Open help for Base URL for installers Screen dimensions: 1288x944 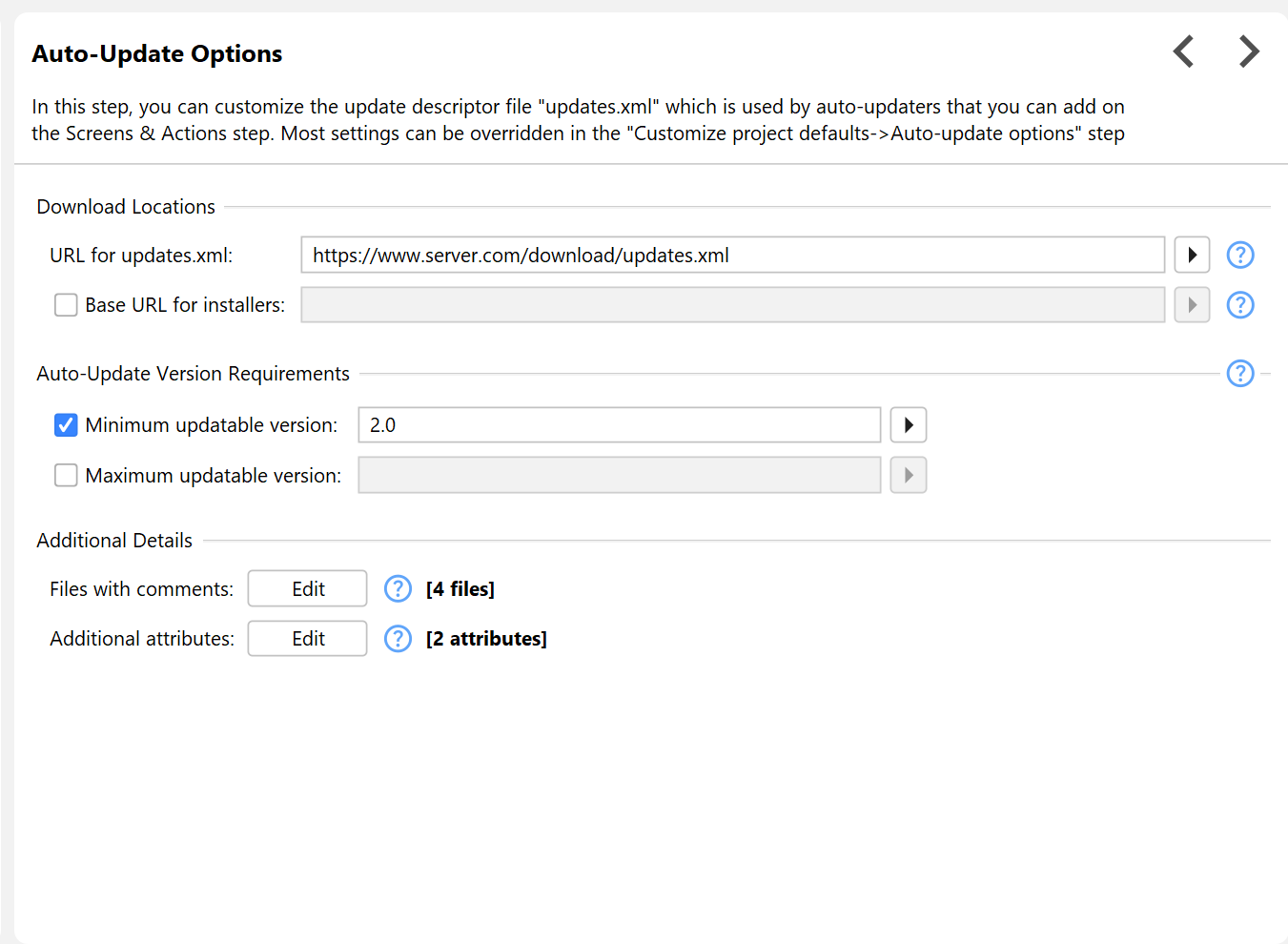(x=1239, y=305)
